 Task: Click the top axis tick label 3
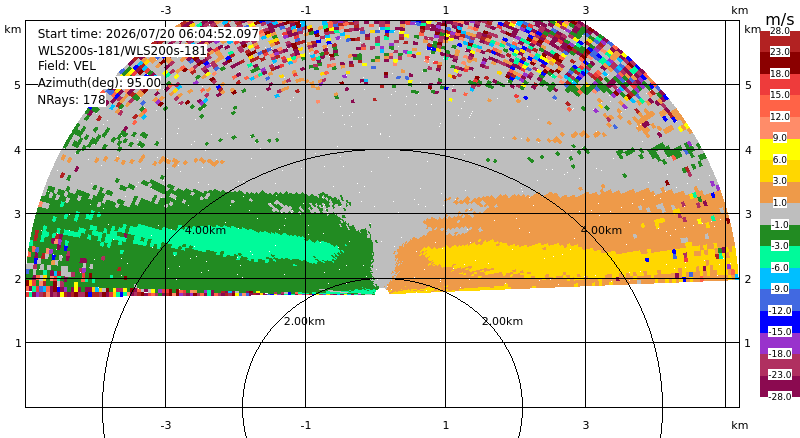pos(586,10)
